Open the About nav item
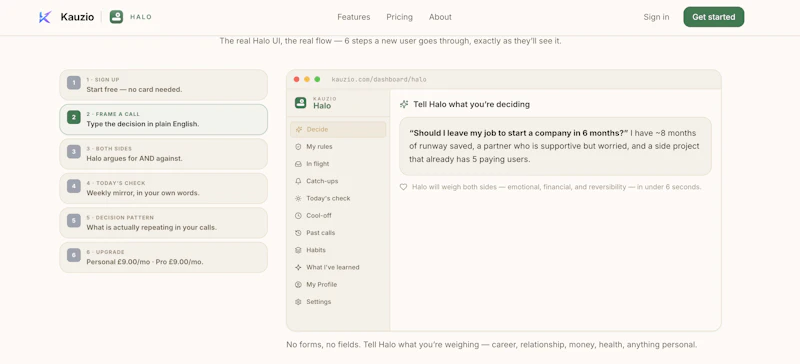 [x=440, y=17]
